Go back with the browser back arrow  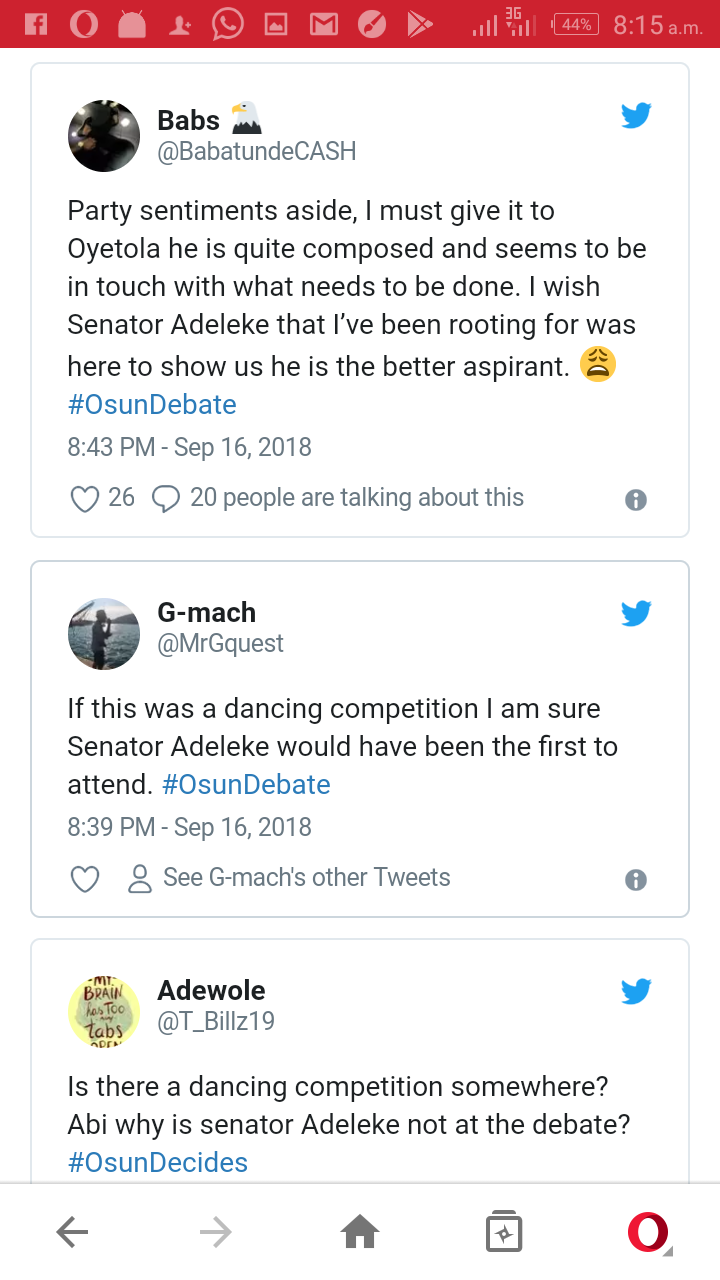tap(73, 1232)
